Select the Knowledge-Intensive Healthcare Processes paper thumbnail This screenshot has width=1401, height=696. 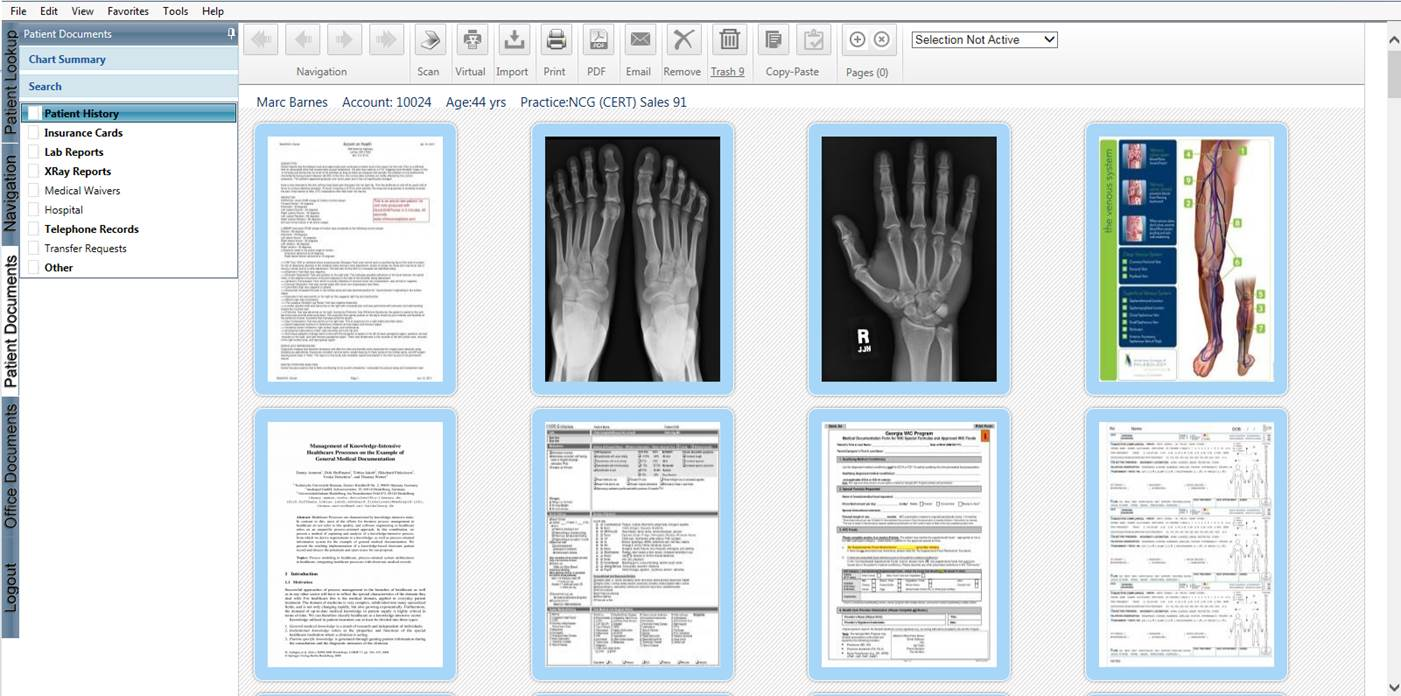tap(355, 544)
